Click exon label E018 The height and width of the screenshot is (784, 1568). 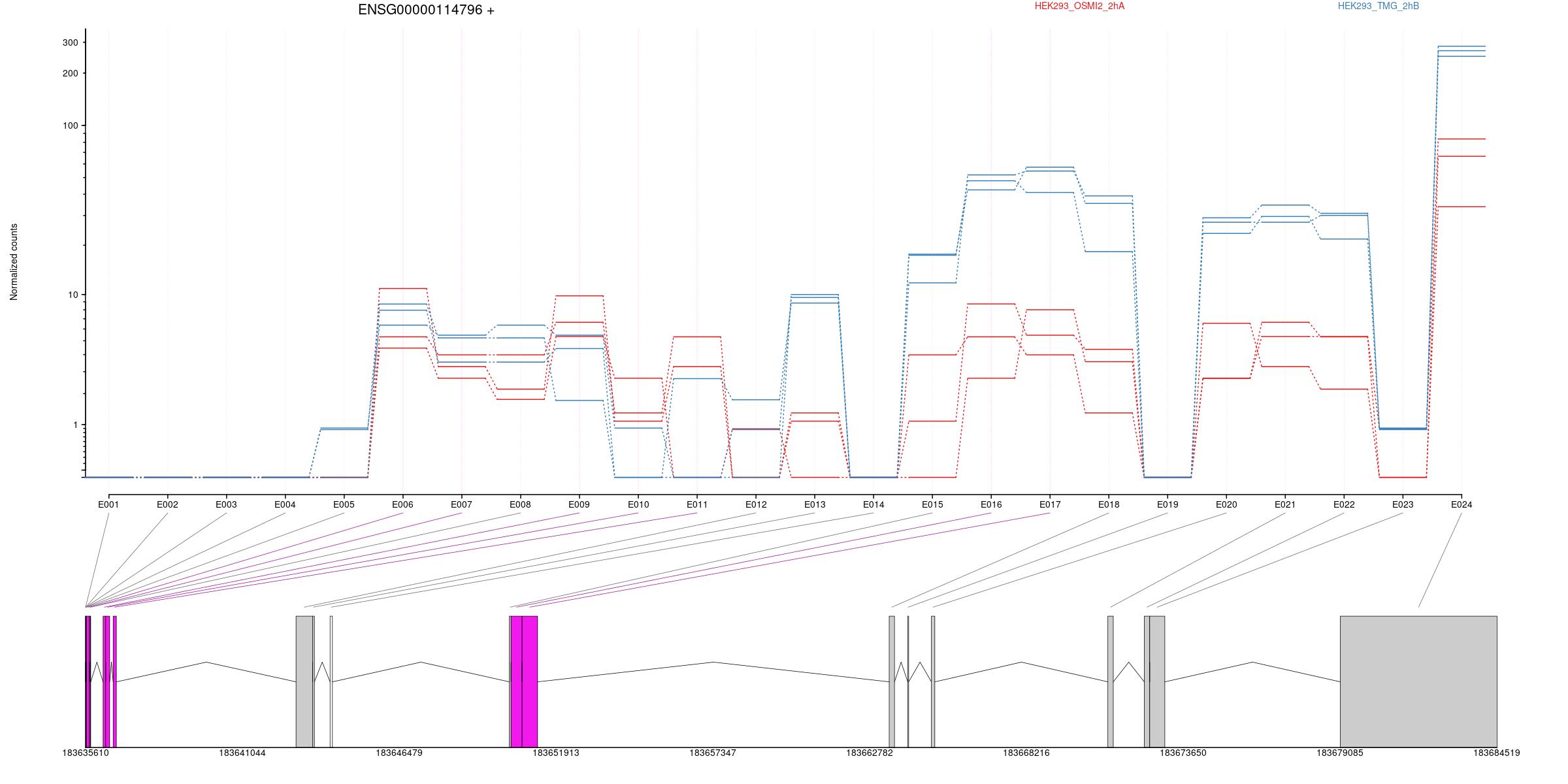pyautogui.click(x=1109, y=504)
